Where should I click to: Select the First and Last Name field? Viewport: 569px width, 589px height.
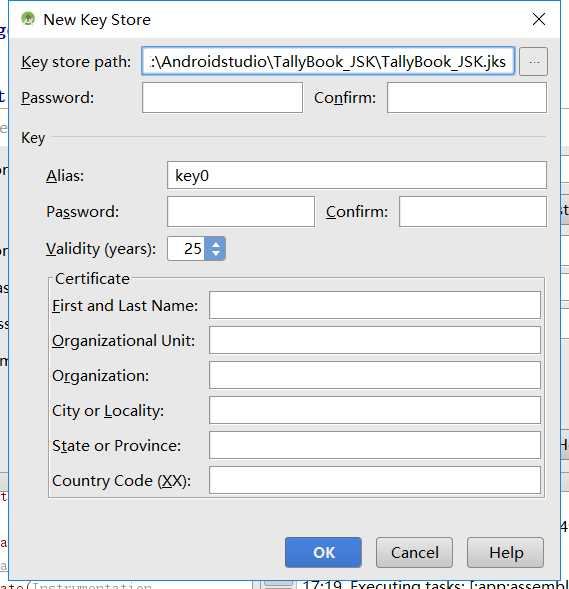coord(375,305)
